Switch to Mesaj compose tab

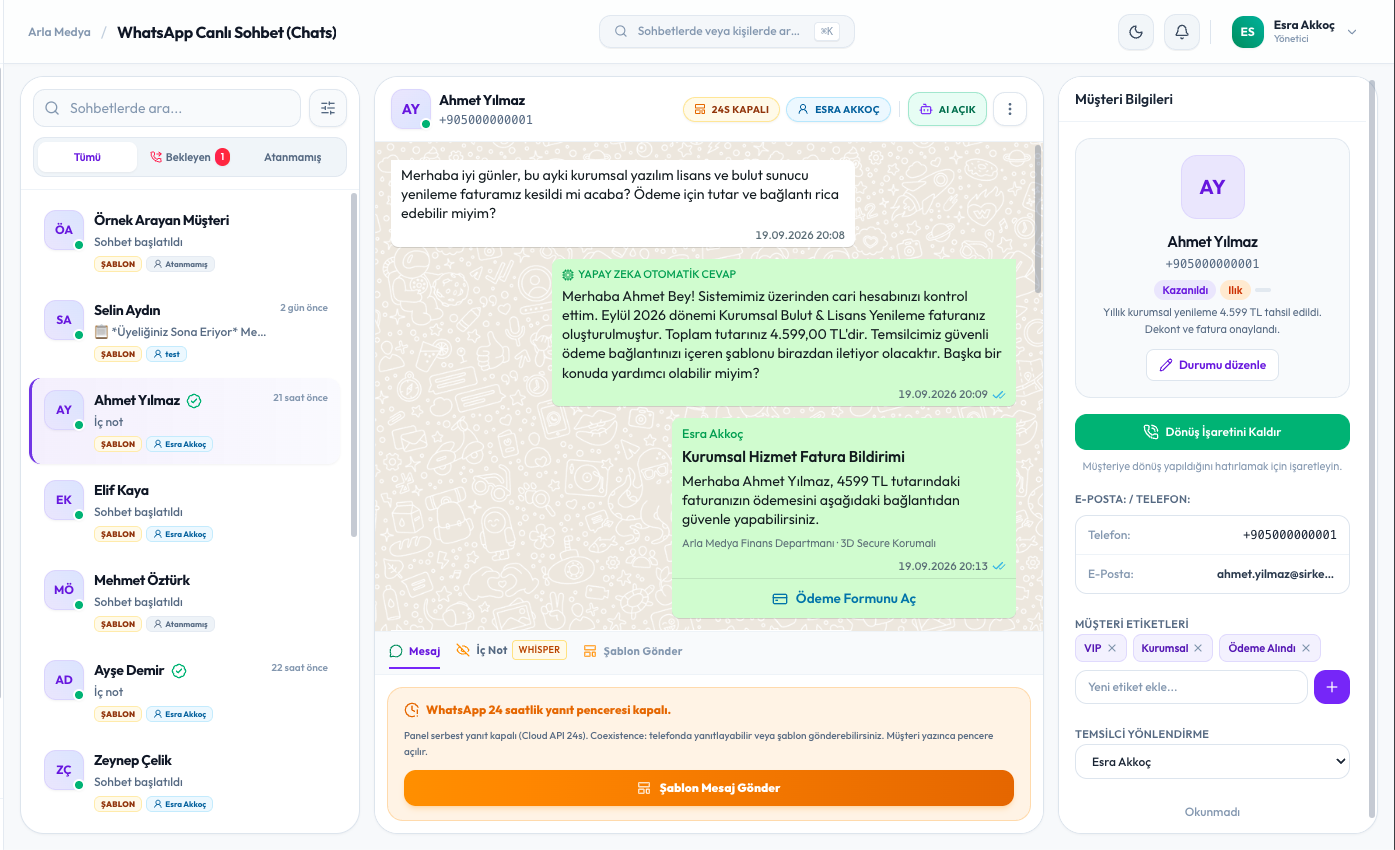tap(415, 651)
